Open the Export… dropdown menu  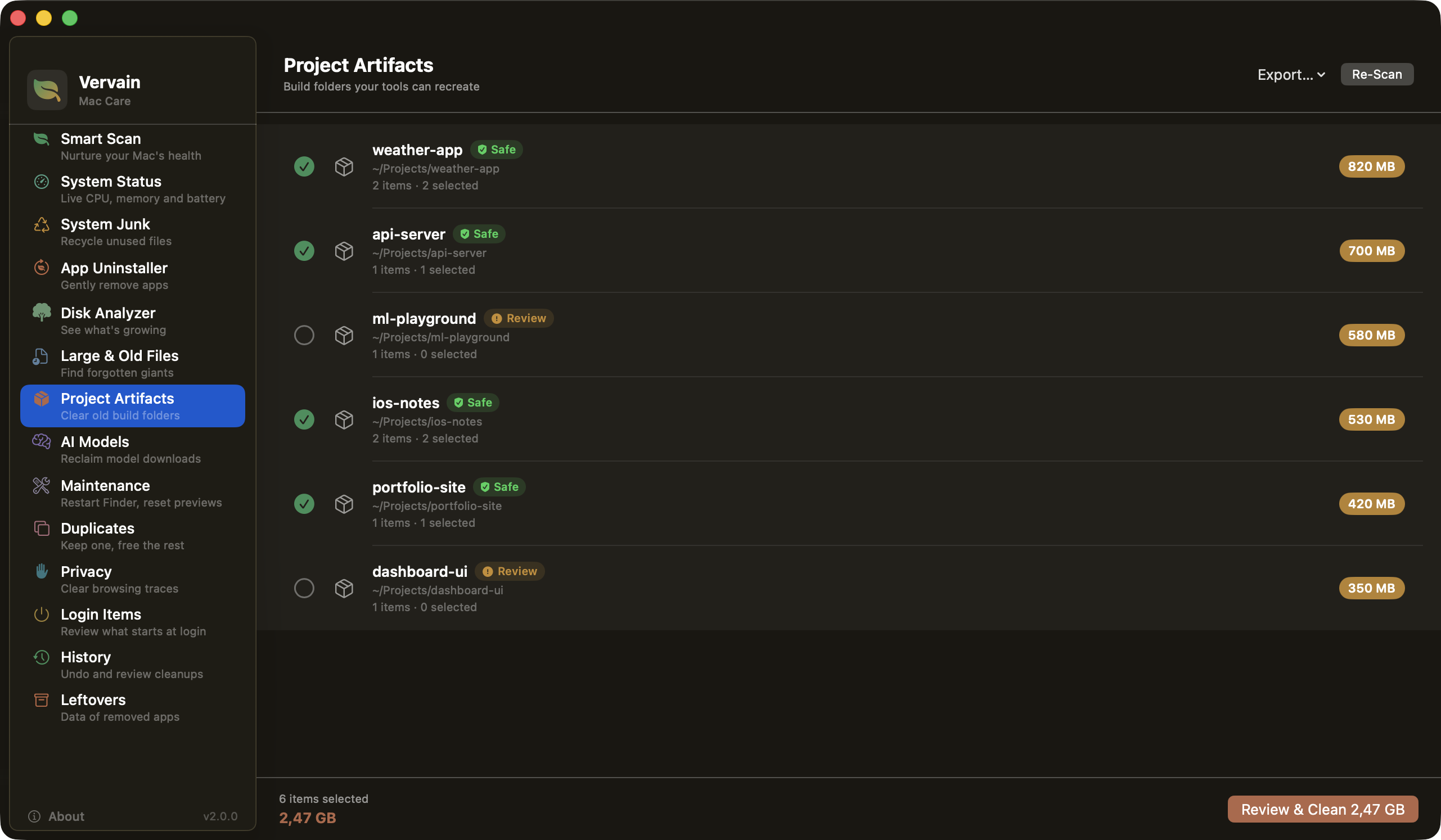click(x=1291, y=74)
